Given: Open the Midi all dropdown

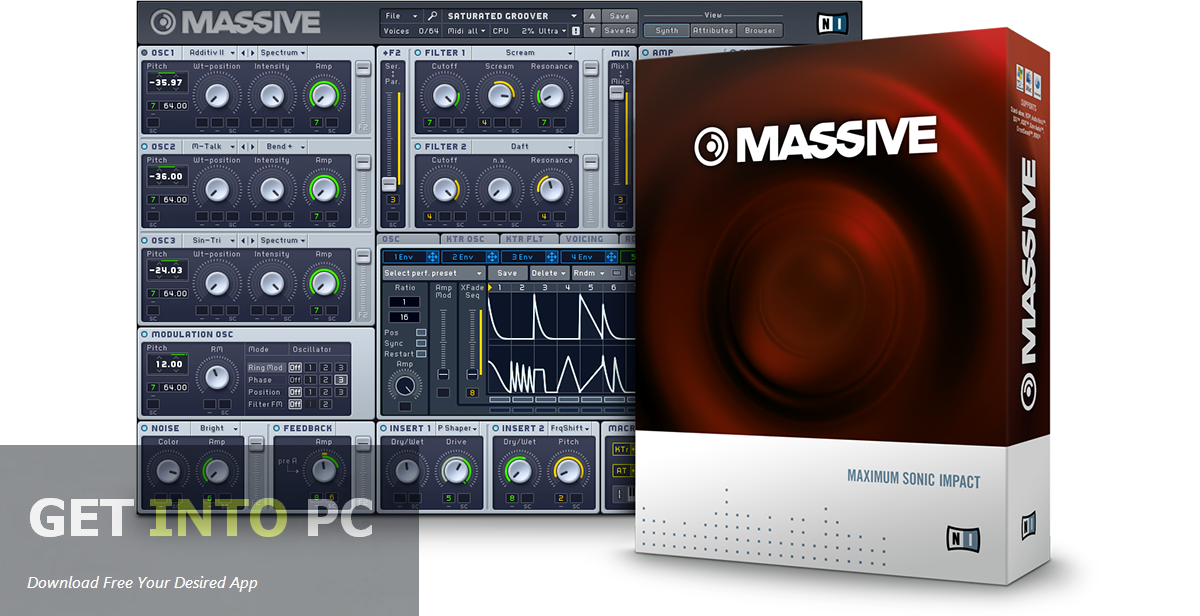Looking at the screenshot, I should [x=467, y=31].
